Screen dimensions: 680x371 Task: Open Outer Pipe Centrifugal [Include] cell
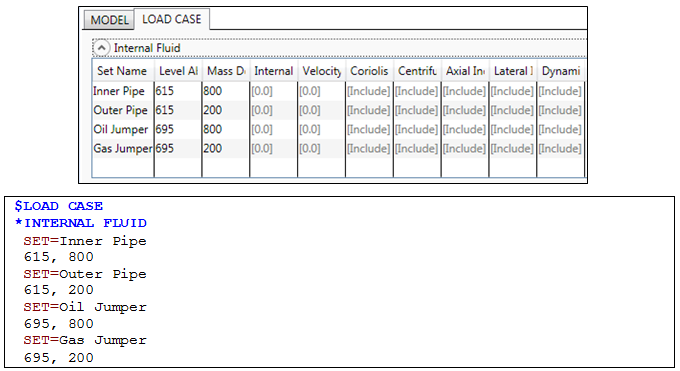coord(417,110)
